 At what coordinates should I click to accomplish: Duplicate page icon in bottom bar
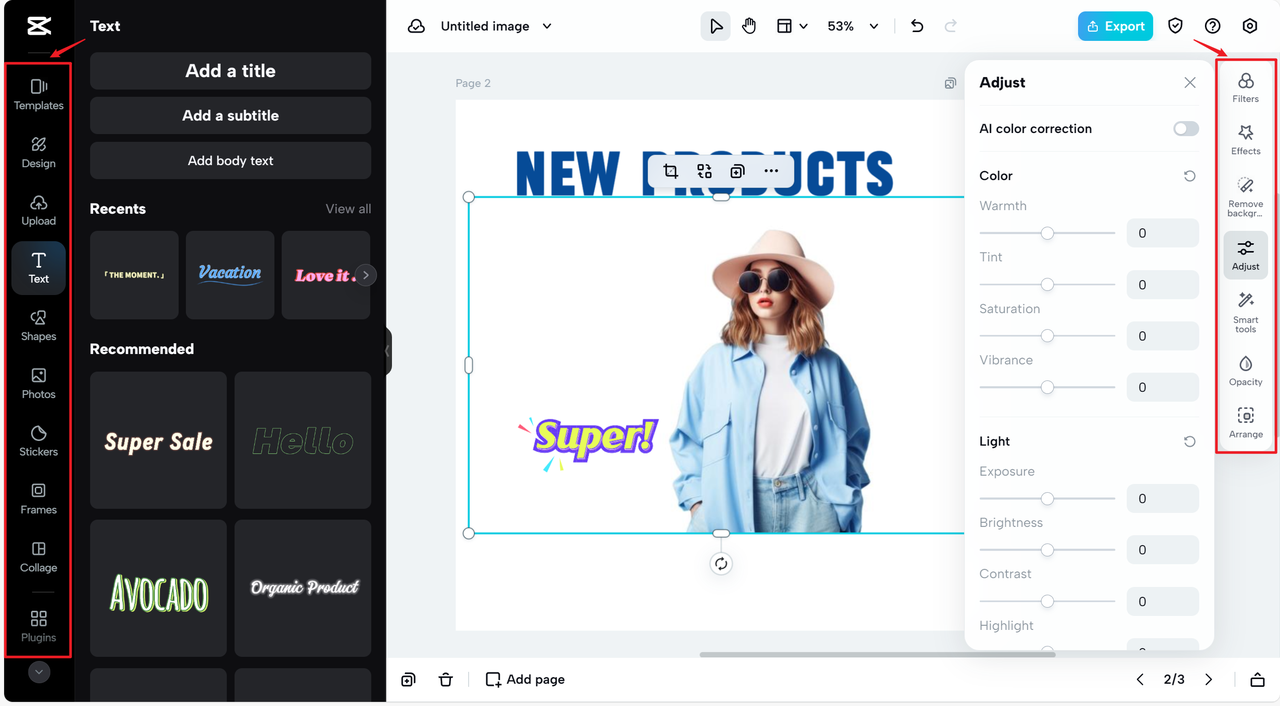click(x=408, y=680)
